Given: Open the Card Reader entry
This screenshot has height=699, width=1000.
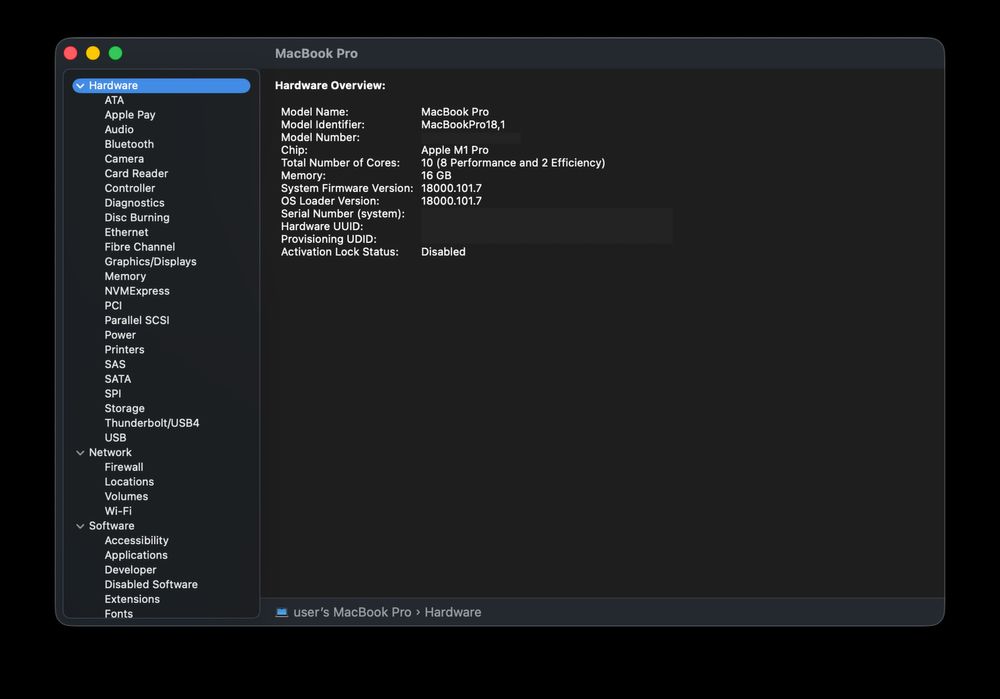Looking at the screenshot, I should [x=136, y=173].
